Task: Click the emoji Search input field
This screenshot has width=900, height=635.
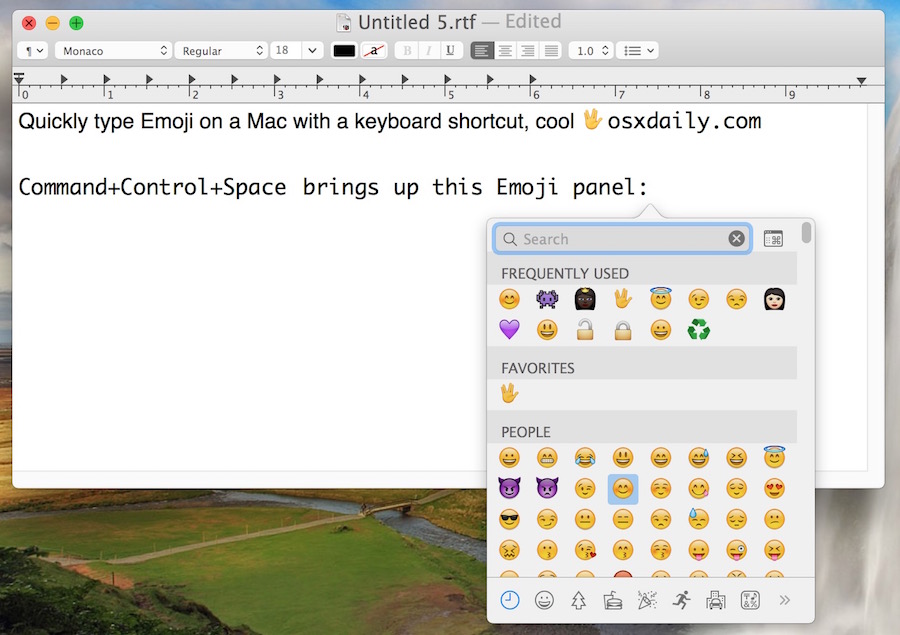Action: coord(610,238)
